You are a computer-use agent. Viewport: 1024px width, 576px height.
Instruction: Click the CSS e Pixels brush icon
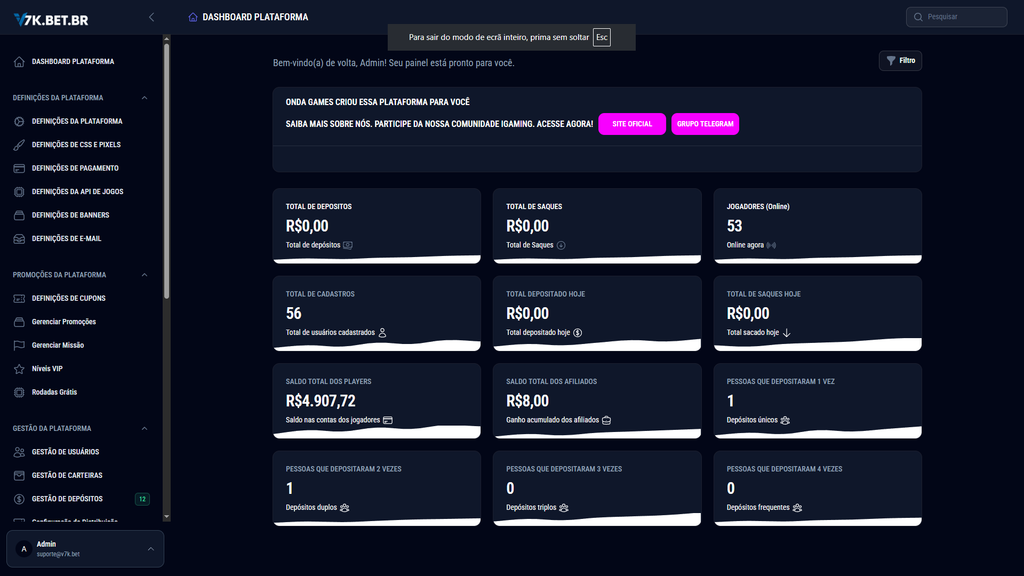[20, 145]
